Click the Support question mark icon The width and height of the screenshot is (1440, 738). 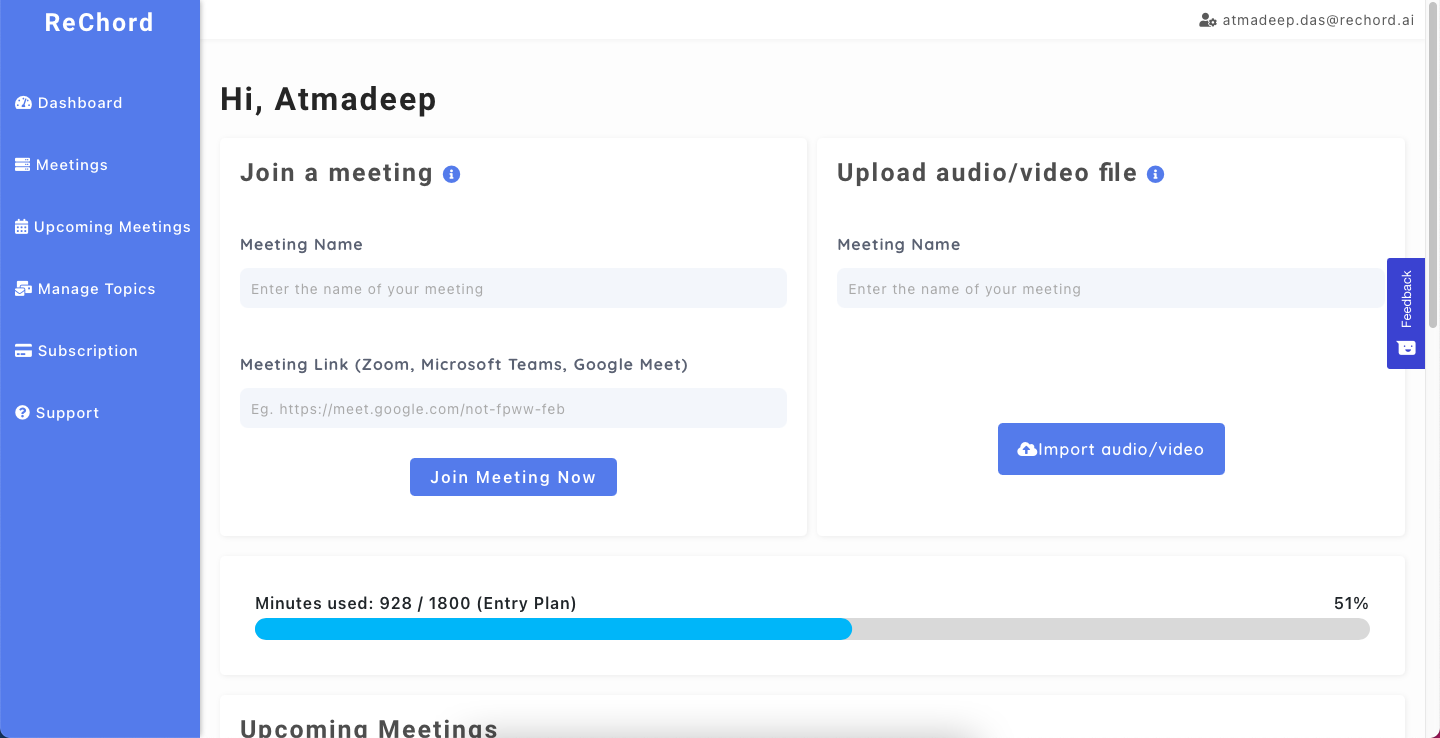23,413
